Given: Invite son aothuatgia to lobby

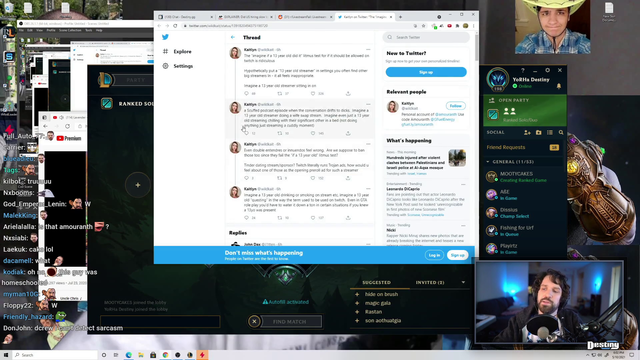Looking at the screenshot, I should point(357,321).
